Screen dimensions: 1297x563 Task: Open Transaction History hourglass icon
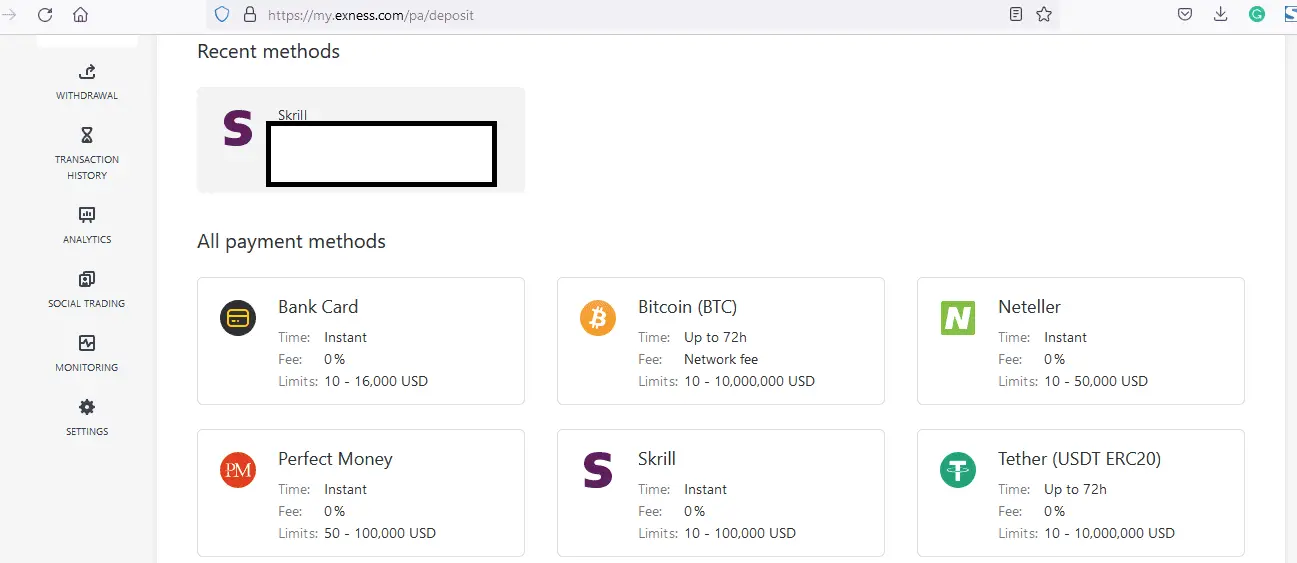pyautogui.click(x=87, y=136)
